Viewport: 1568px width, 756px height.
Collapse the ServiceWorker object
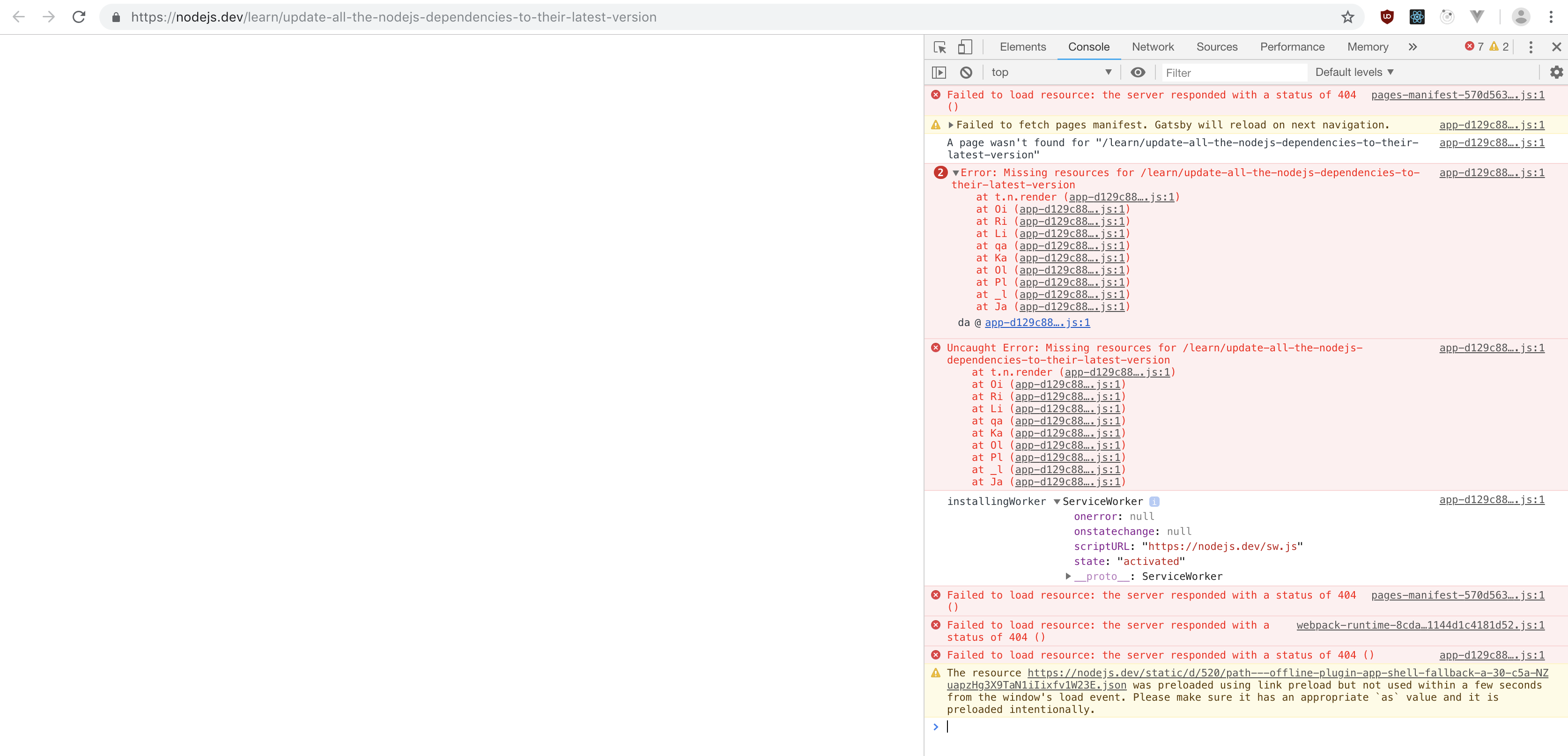pos(1057,502)
